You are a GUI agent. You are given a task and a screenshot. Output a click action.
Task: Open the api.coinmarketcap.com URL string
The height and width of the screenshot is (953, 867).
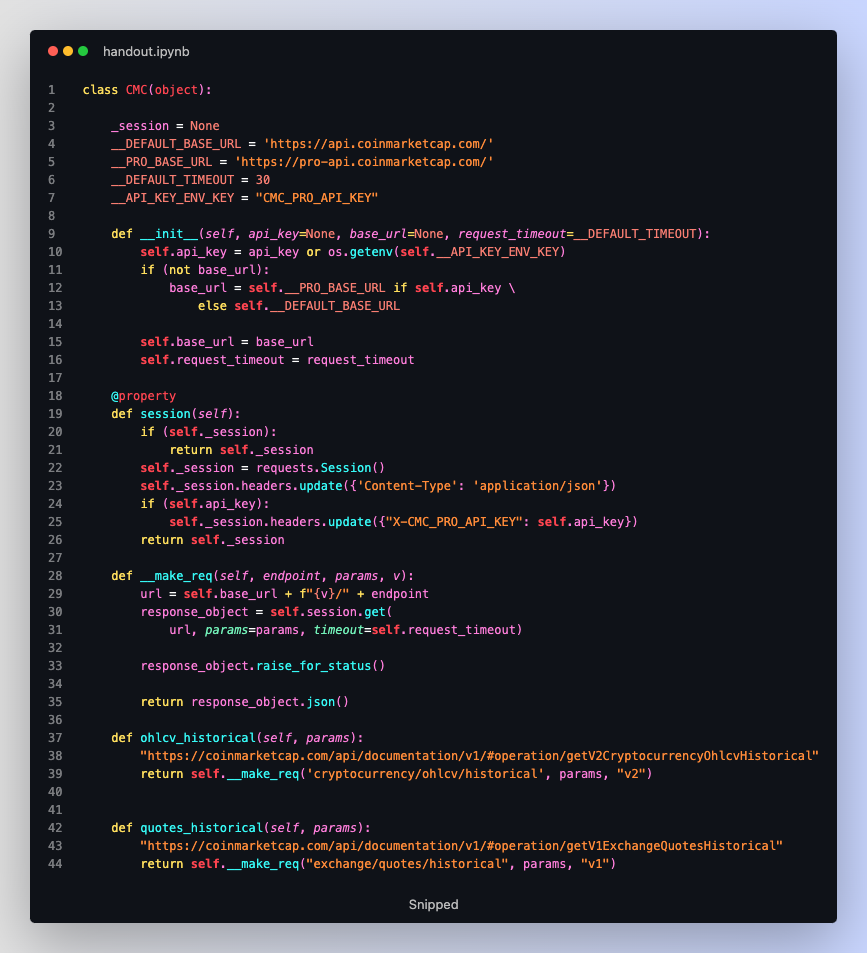click(378, 144)
